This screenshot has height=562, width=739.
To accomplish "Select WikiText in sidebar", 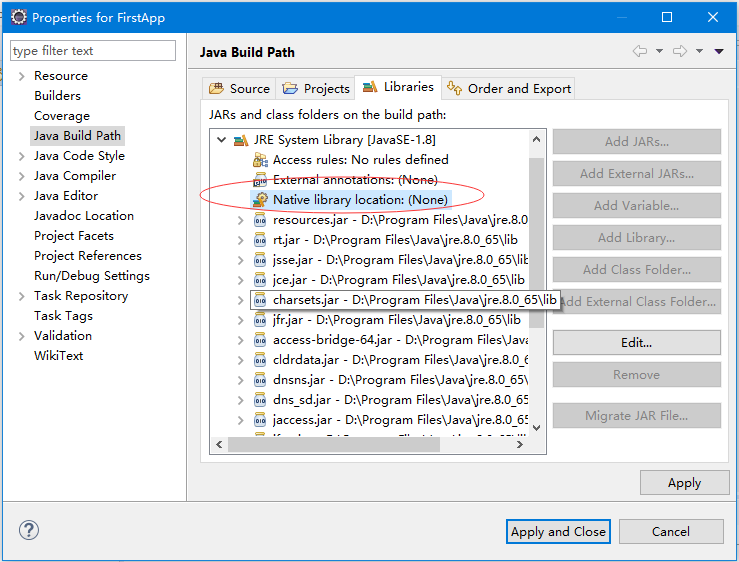I will click(58, 355).
